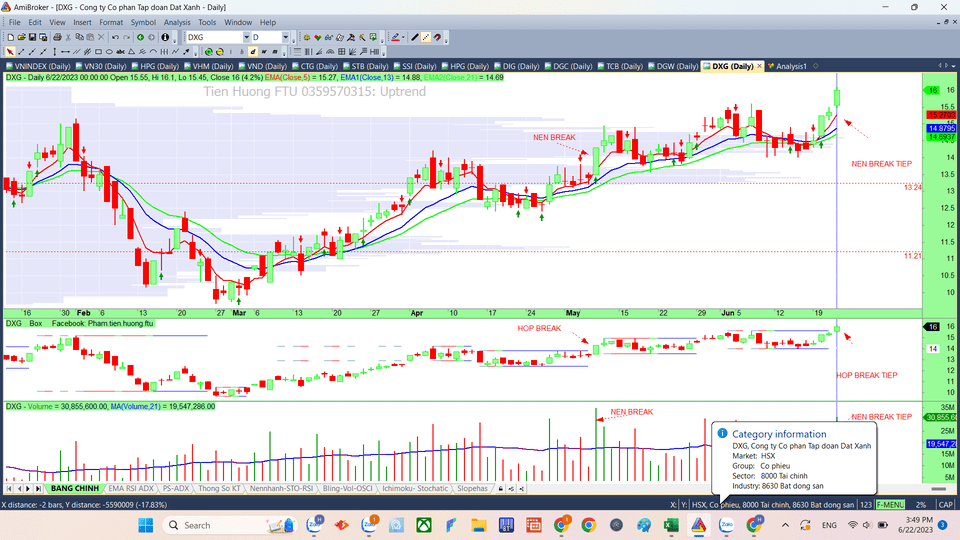Expand the D interval dropdown
Image resolution: width=960 pixels, height=540 pixels.
click(x=285, y=37)
